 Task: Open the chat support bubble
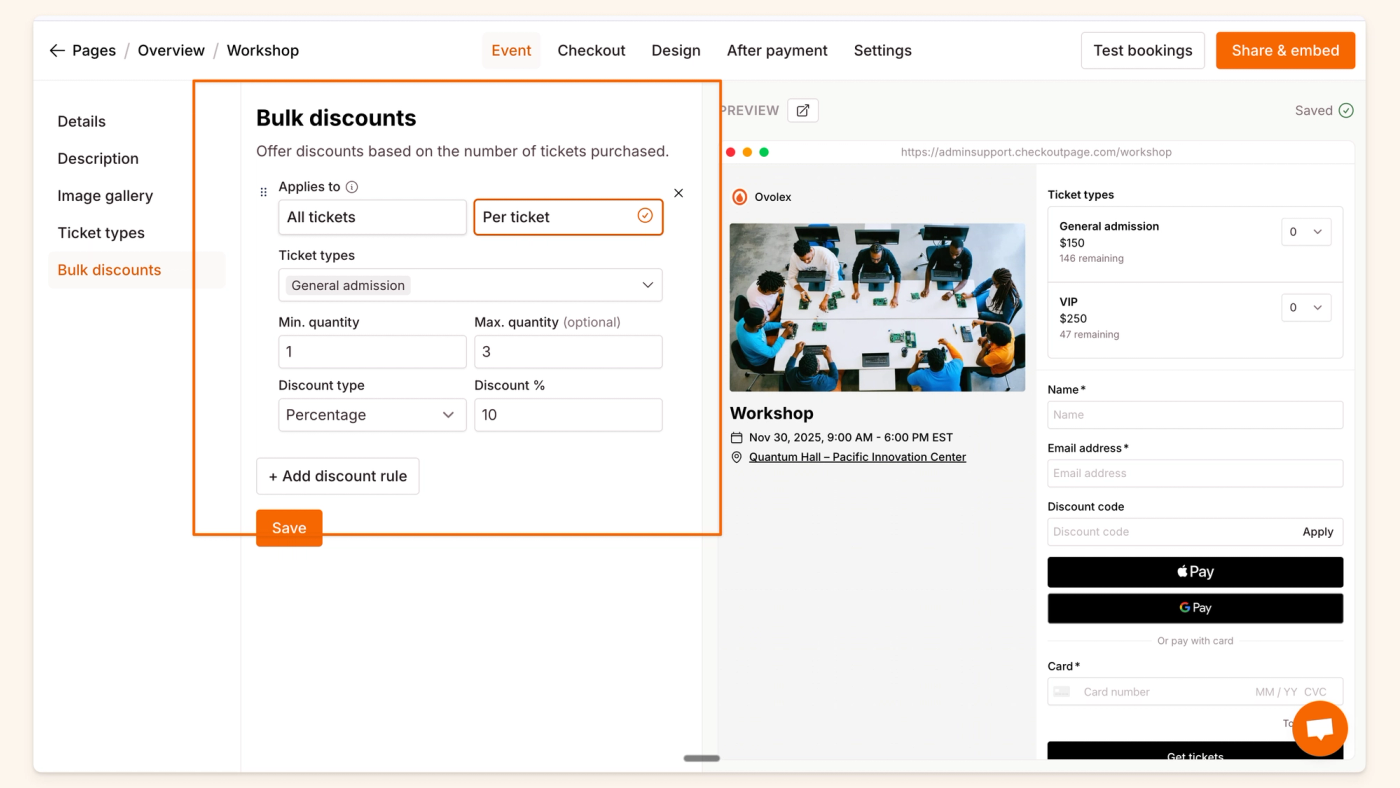tap(1320, 728)
